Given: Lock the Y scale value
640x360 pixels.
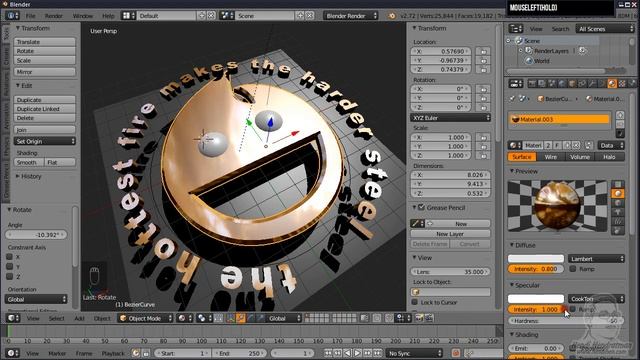Looking at the screenshot, I should pos(483,147).
